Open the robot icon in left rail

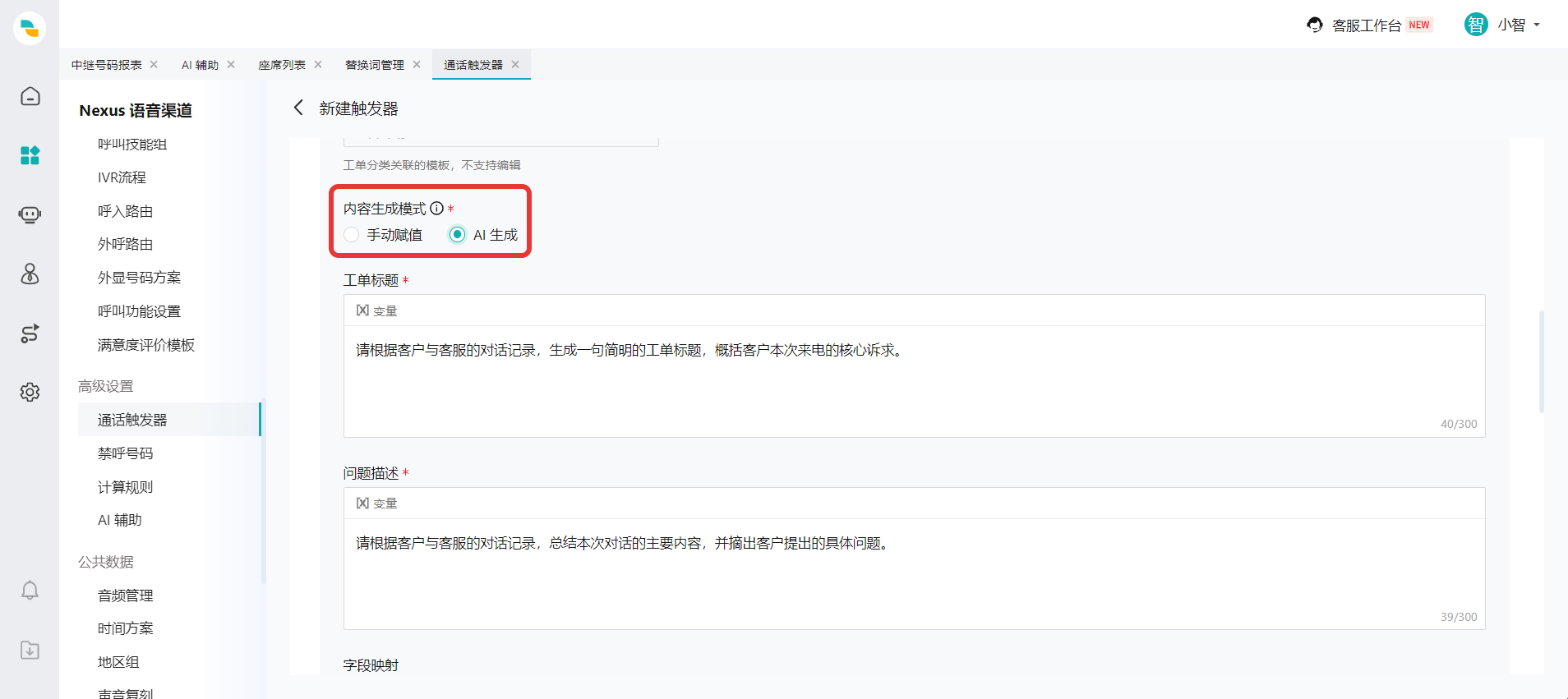point(30,214)
